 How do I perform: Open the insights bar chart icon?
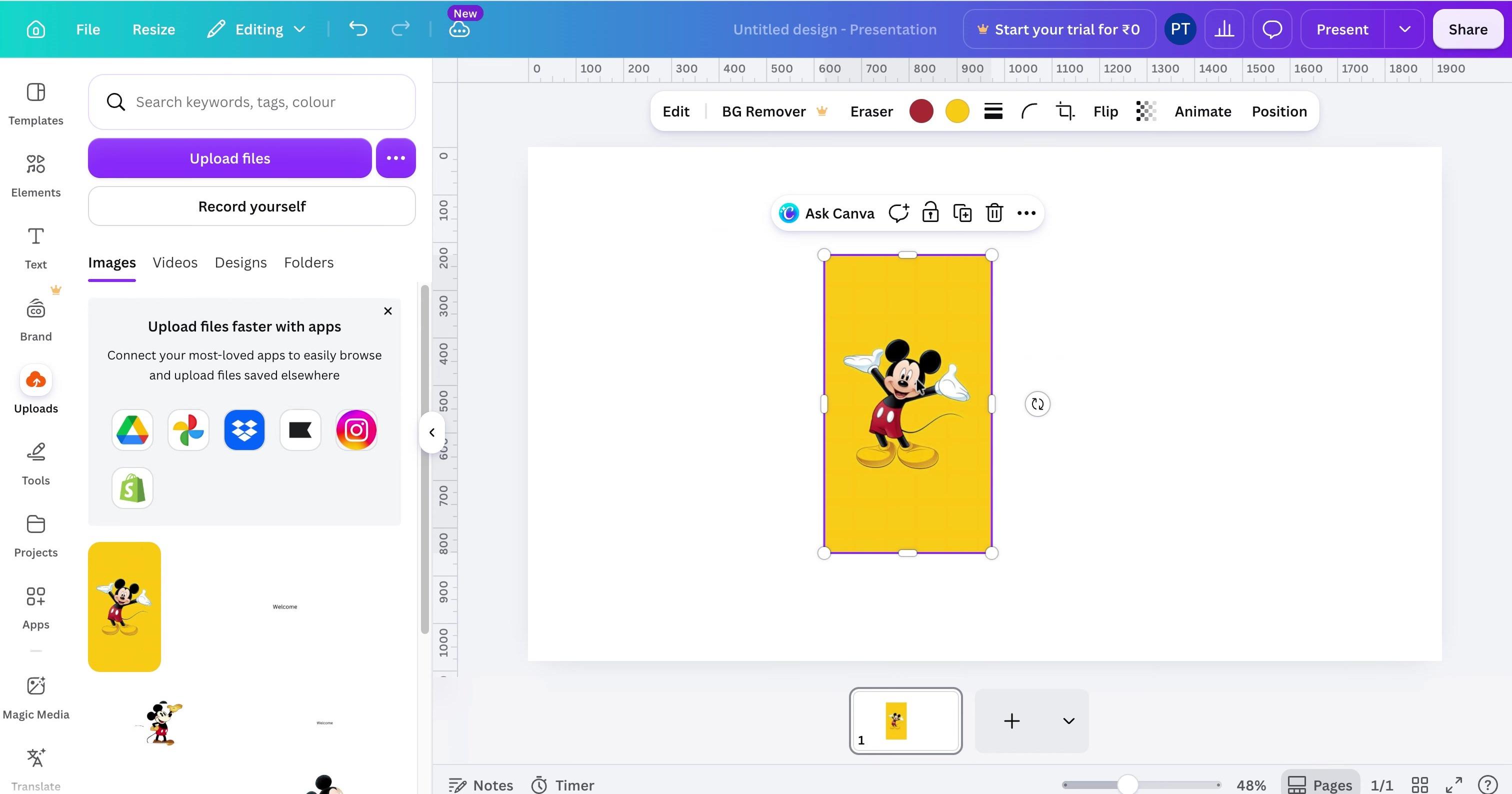point(1224,29)
